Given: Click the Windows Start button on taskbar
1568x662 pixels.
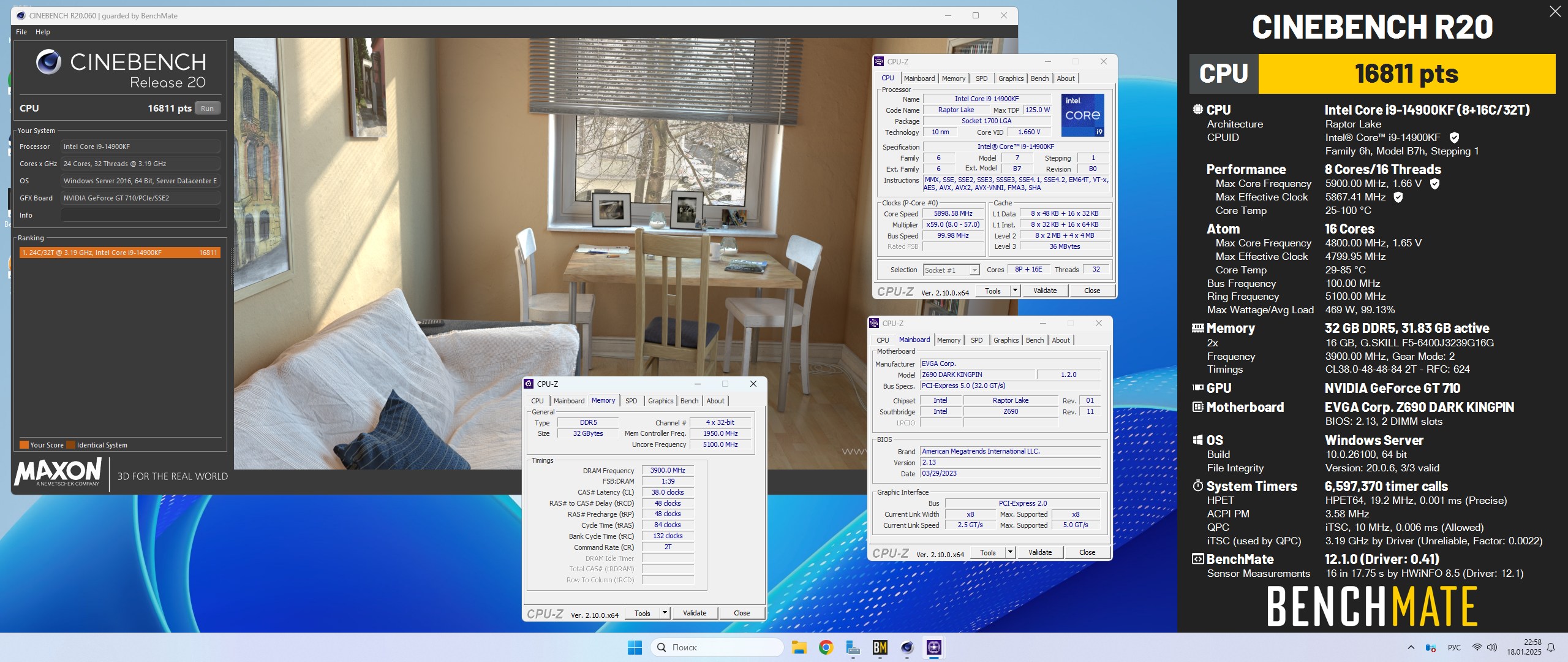Looking at the screenshot, I should [x=635, y=647].
